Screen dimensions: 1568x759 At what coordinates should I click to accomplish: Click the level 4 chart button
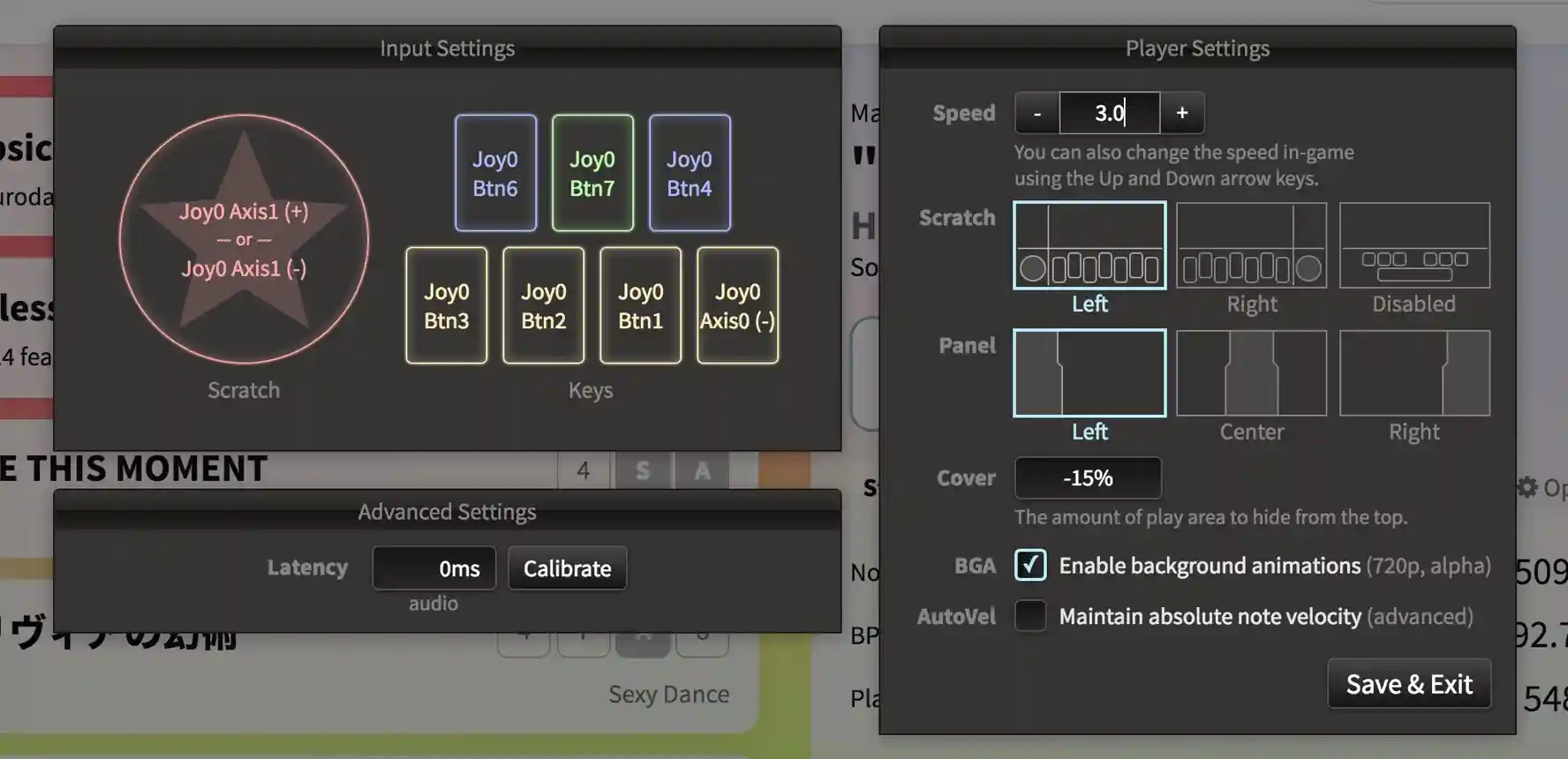click(584, 470)
